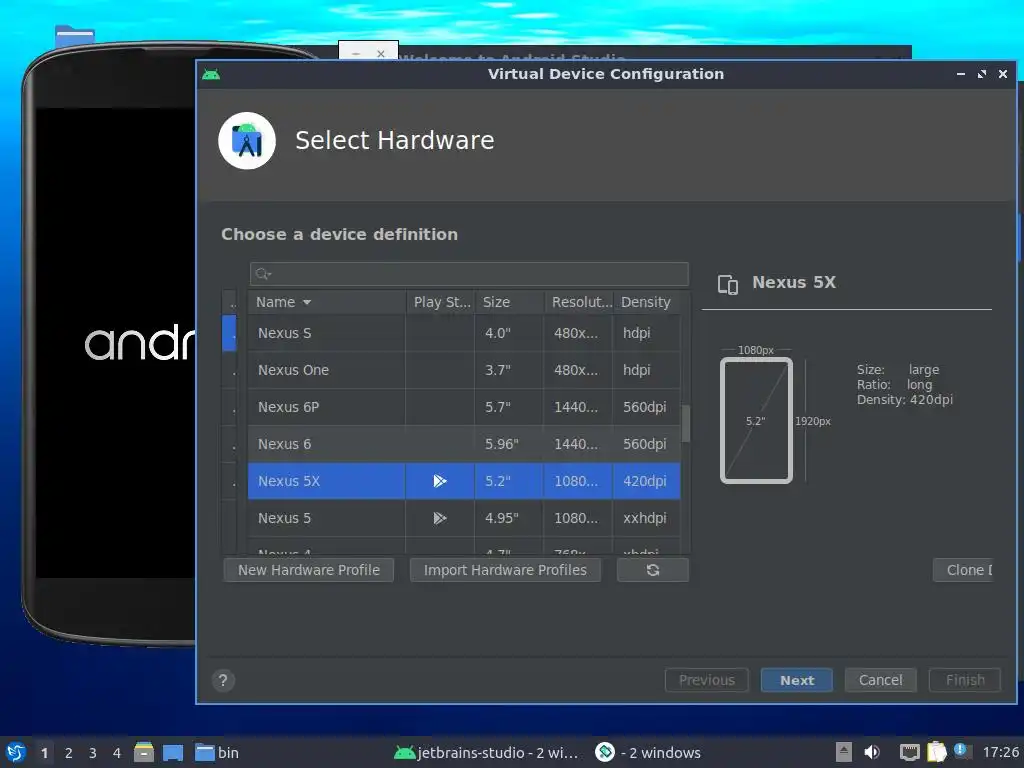
Task: Click the eject/removable media tray icon
Action: [844, 752]
